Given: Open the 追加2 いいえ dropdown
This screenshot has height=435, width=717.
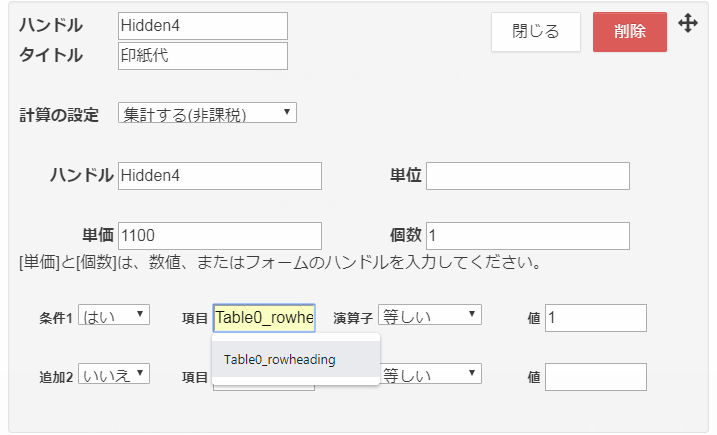Looking at the screenshot, I should (x=114, y=374).
